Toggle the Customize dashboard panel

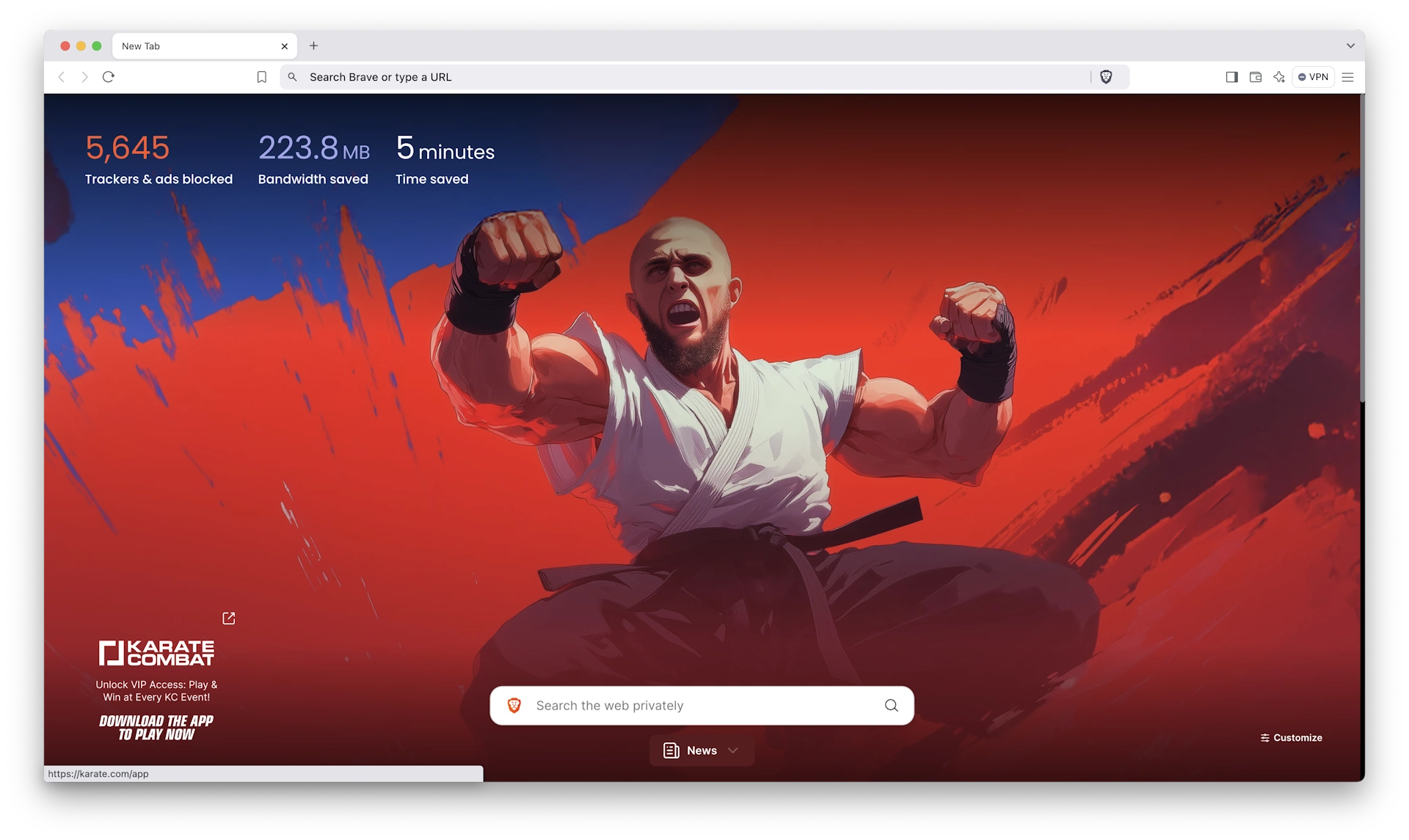coord(1290,737)
